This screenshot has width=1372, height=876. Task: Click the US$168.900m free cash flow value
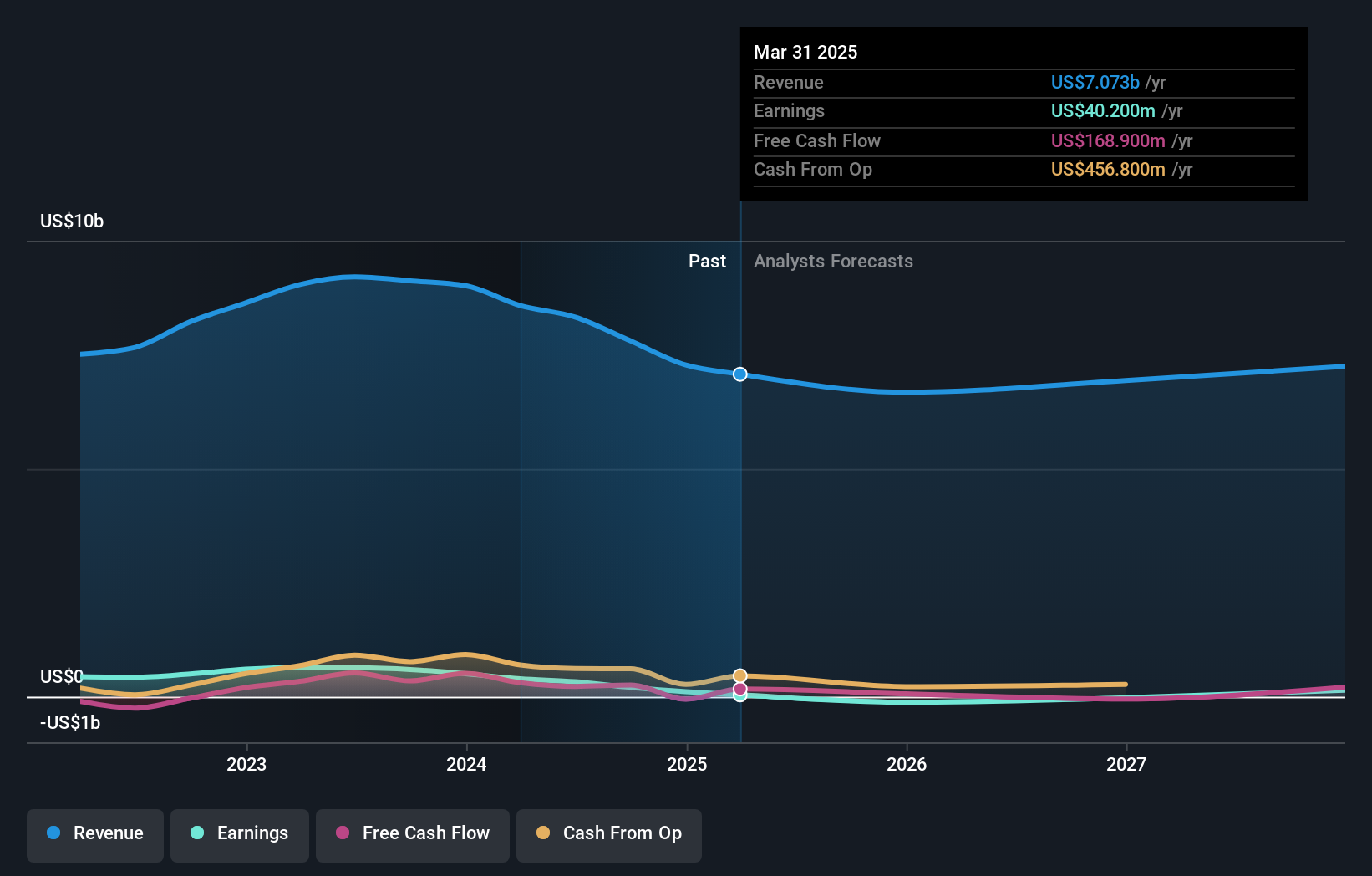click(x=1108, y=141)
